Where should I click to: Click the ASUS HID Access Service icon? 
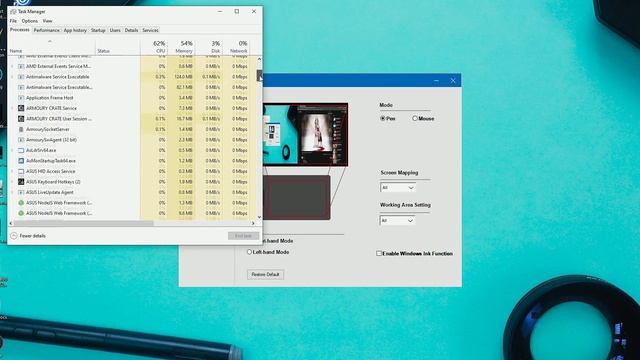tap(21, 171)
